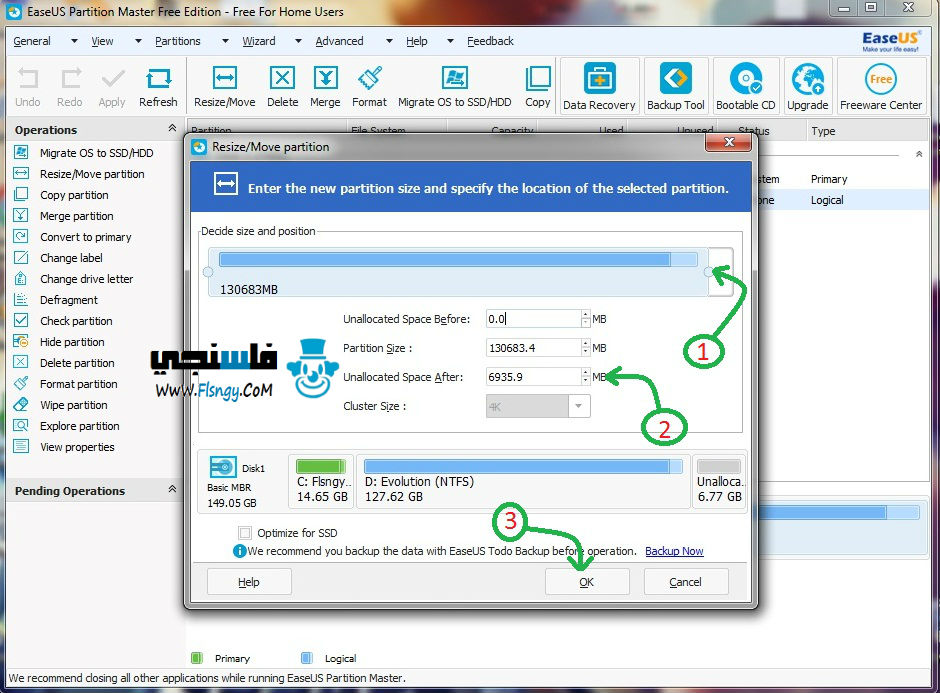Choose Convert to primary operation
This screenshot has height=693, width=940.
86,237
